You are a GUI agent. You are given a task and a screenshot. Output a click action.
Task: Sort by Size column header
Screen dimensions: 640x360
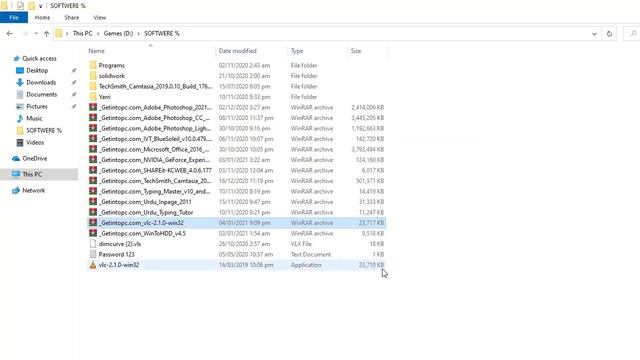(356, 51)
